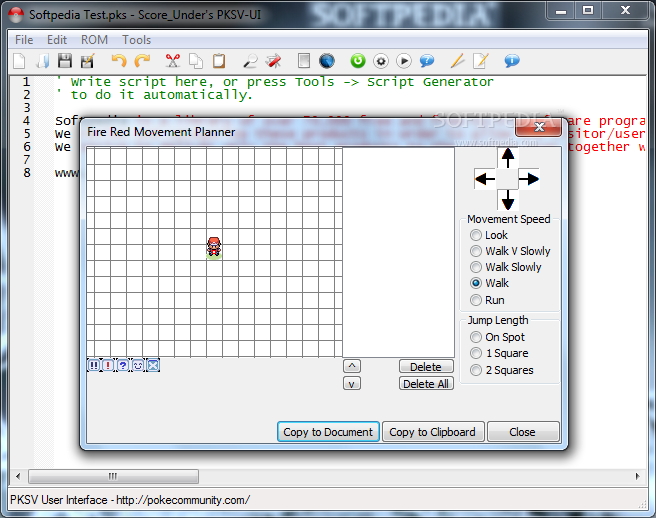This screenshot has height=518, width=656.
Task: Click the play button toolbar icon
Action: click(x=404, y=61)
